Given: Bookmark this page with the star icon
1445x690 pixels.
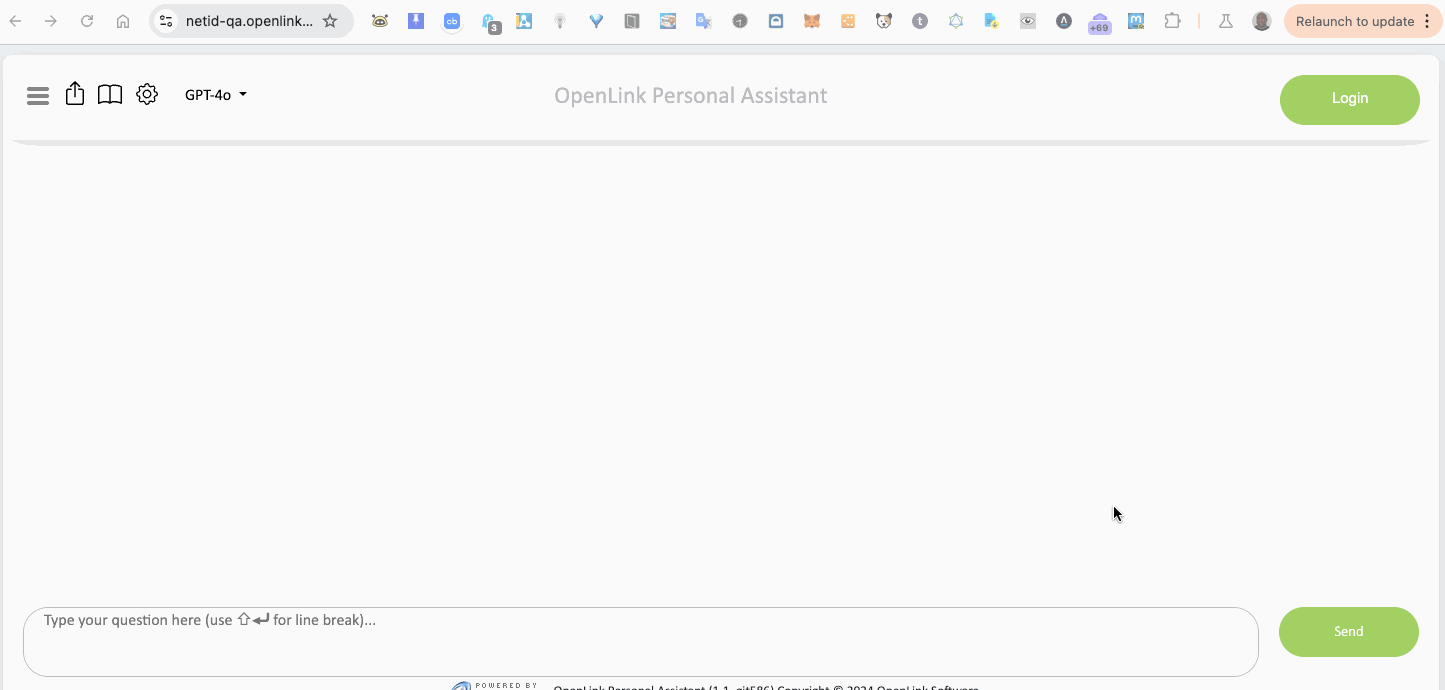Looking at the screenshot, I should coord(330,21).
